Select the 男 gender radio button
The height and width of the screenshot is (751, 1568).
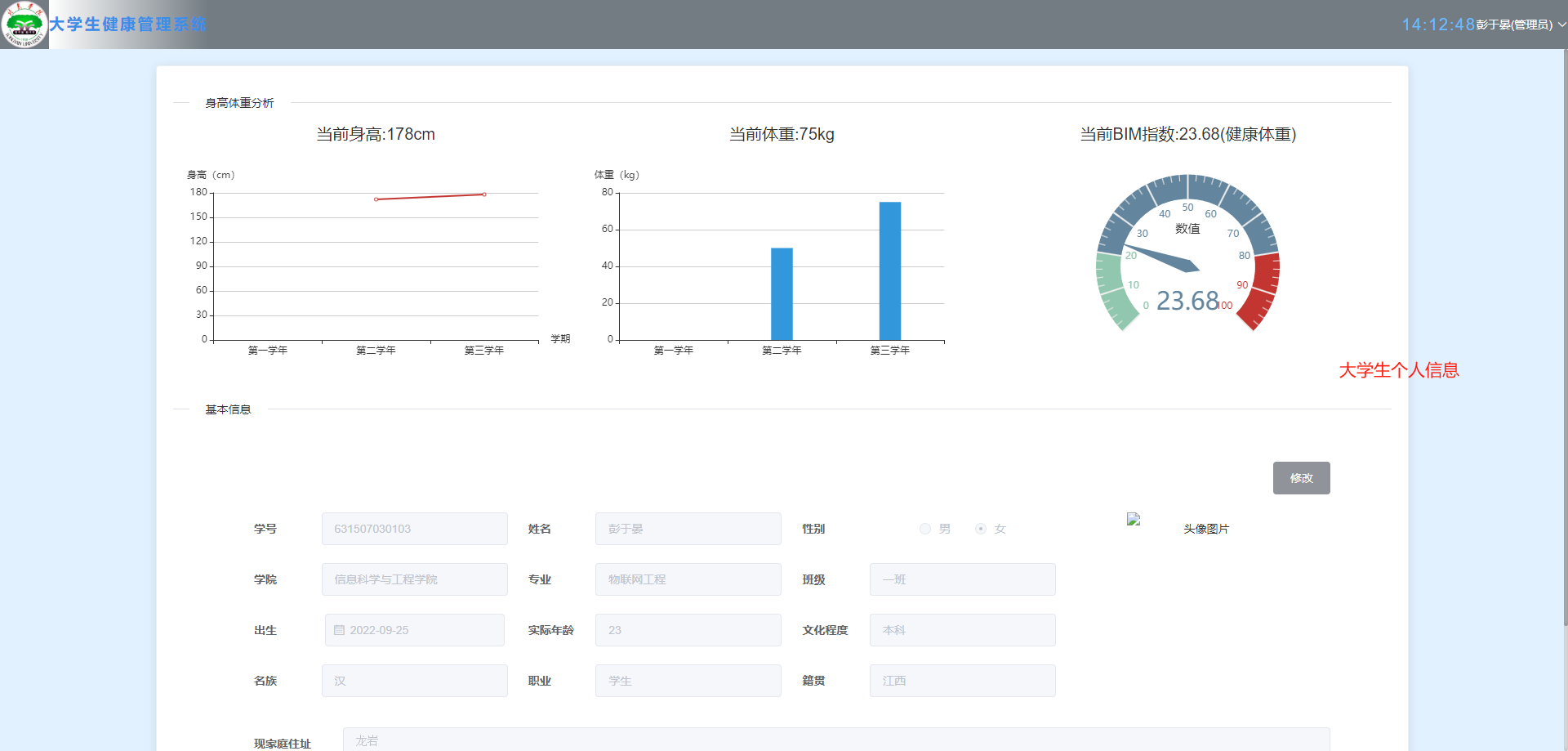point(925,529)
